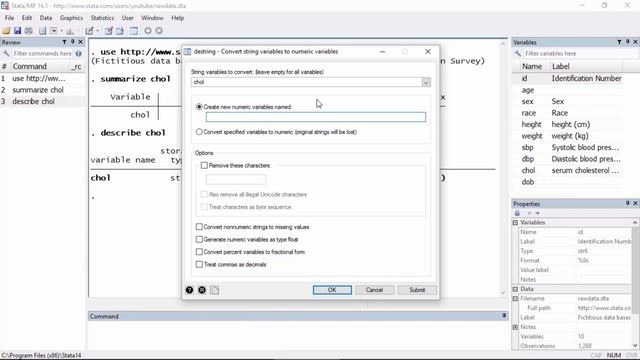Image resolution: width=640 pixels, height=360 pixels.
Task: Open the Variables Manager toolbar icon
Action: coord(134,31)
